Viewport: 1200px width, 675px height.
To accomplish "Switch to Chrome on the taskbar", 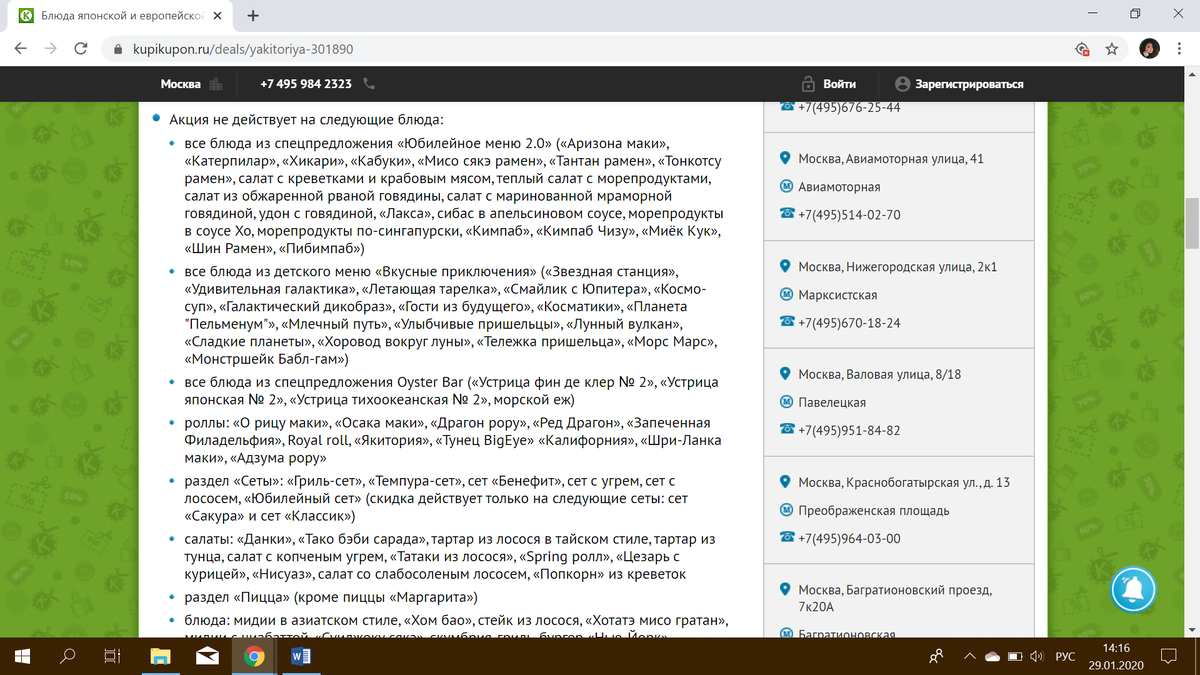I will pos(254,657).
